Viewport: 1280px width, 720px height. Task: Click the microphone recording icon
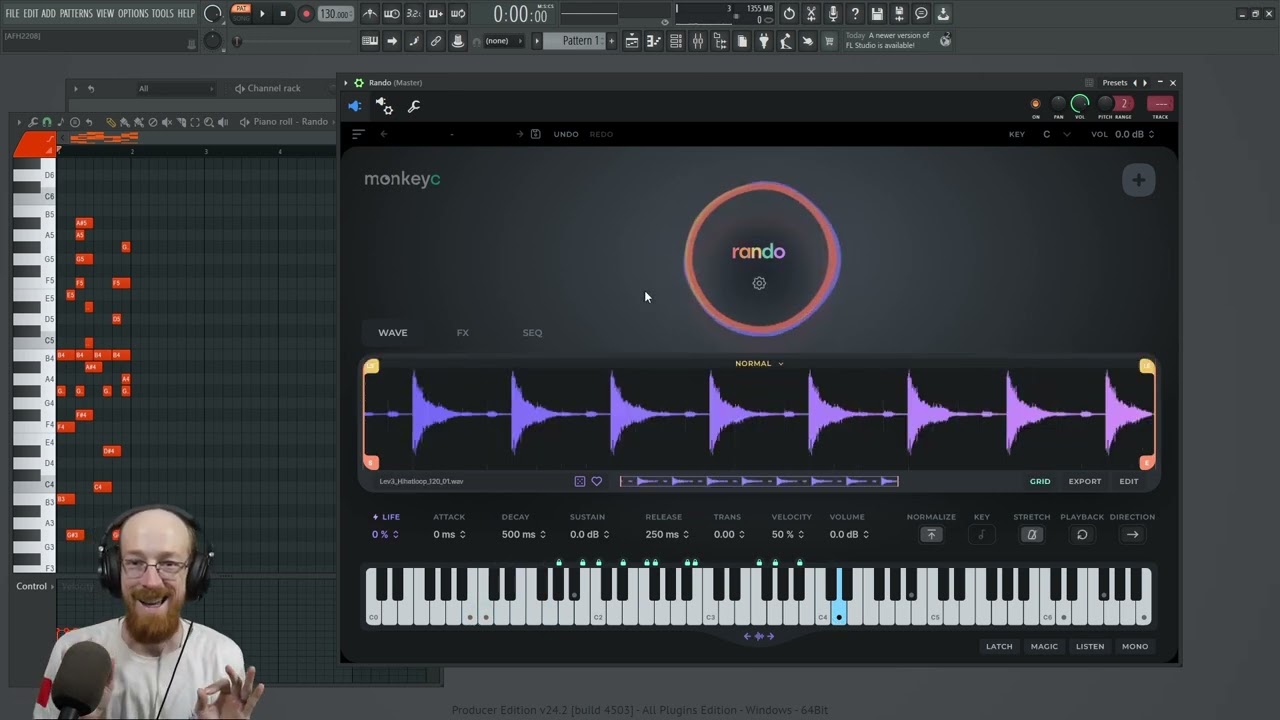(x=833, y=14)
